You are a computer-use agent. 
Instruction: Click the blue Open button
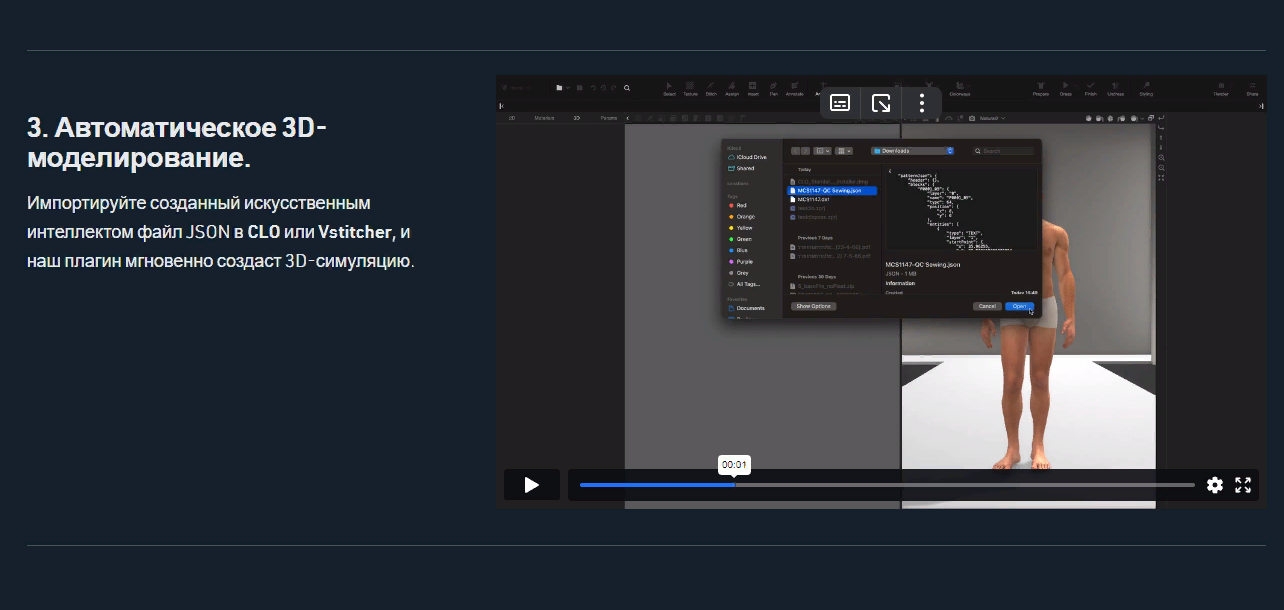1019,306
